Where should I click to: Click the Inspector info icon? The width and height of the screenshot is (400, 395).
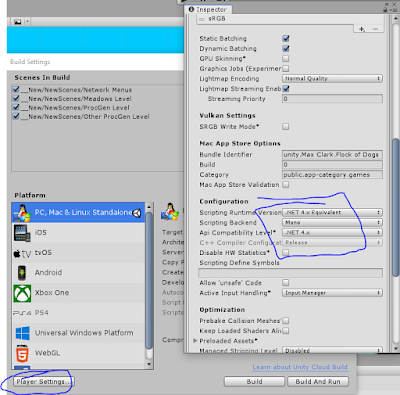tap(191, 9)
